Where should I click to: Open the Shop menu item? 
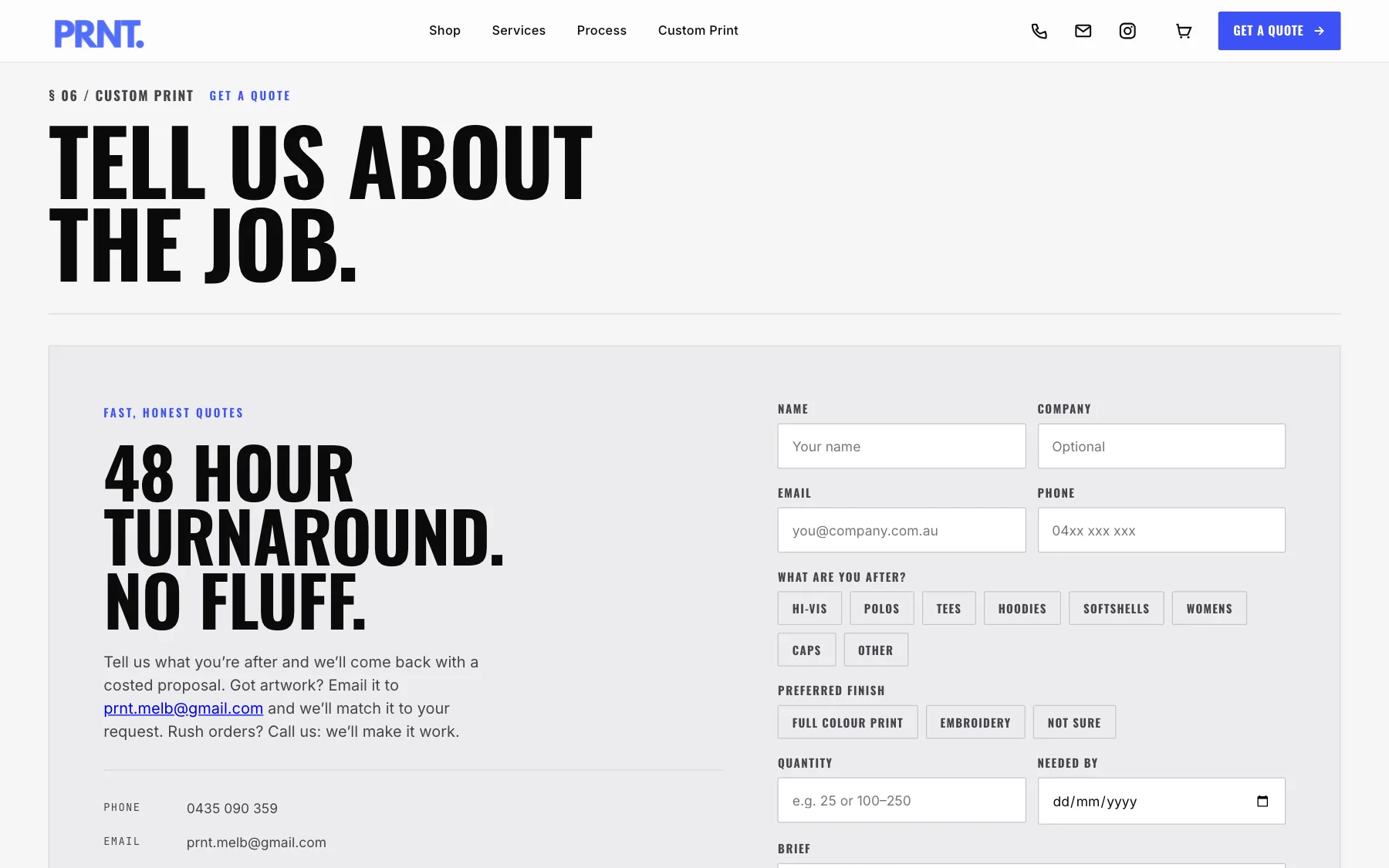[444, 30]
